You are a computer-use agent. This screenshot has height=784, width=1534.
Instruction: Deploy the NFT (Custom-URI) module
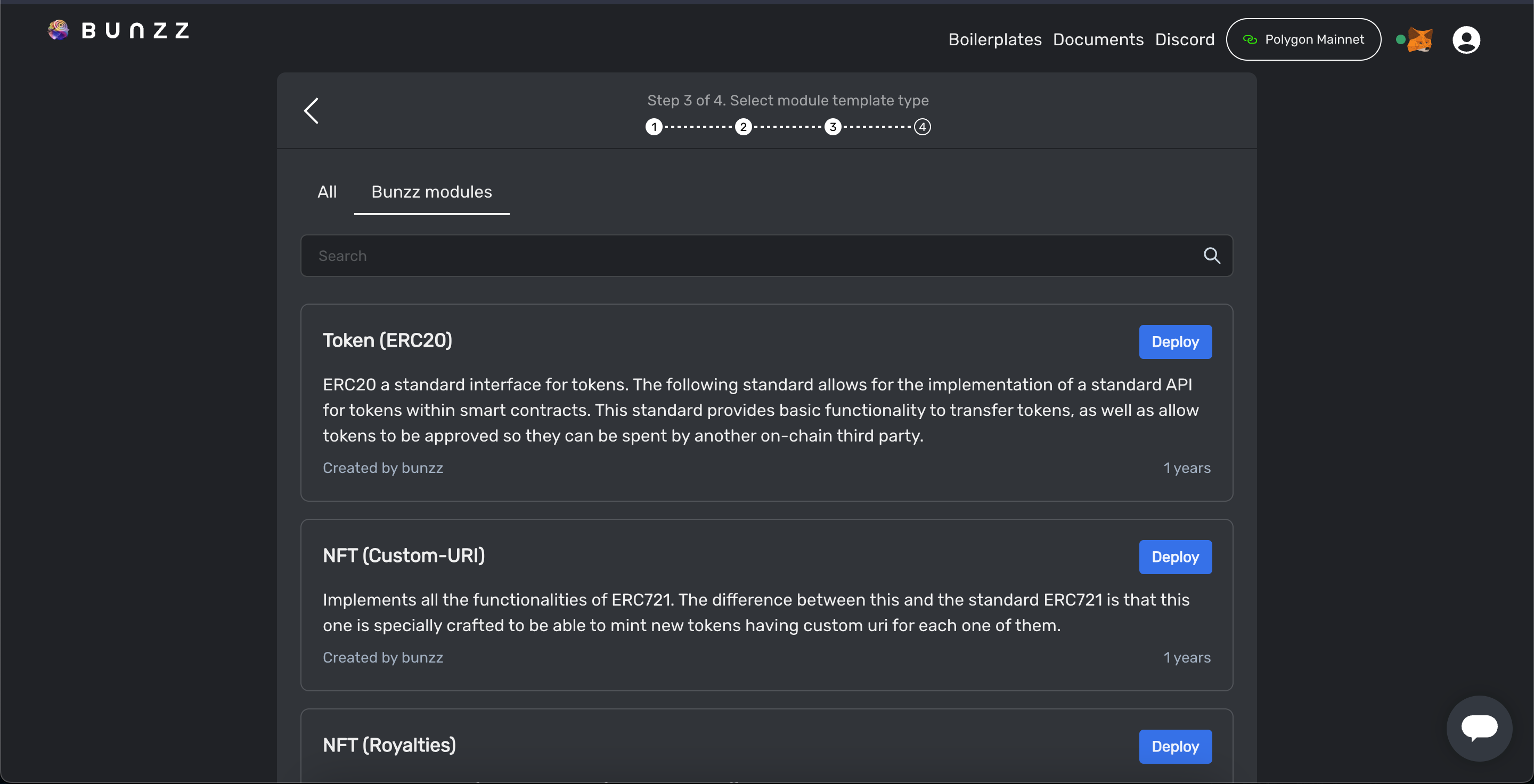pyautogui.click(x=1174, y=557)
